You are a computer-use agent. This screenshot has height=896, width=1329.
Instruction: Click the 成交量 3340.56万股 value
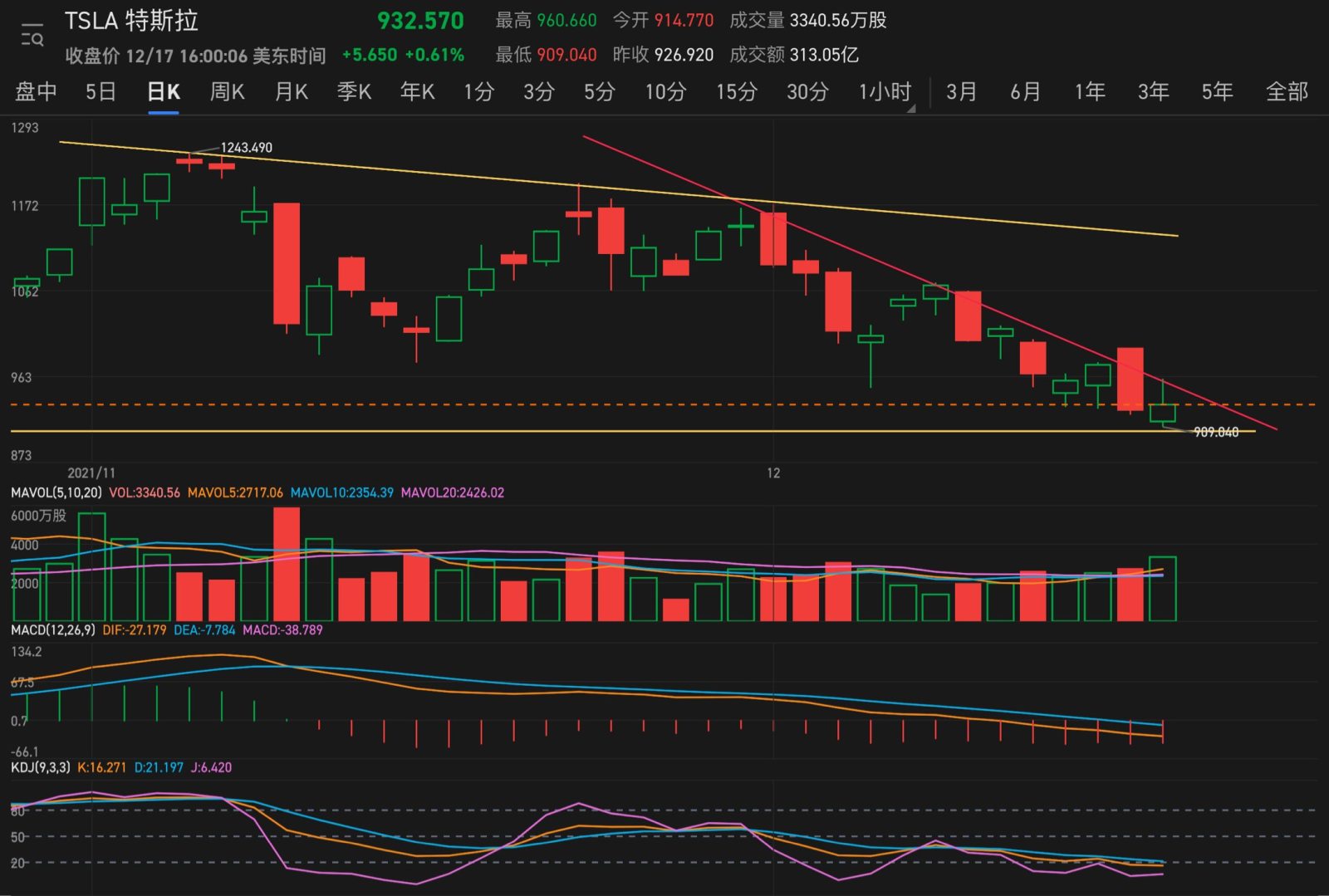838,20
